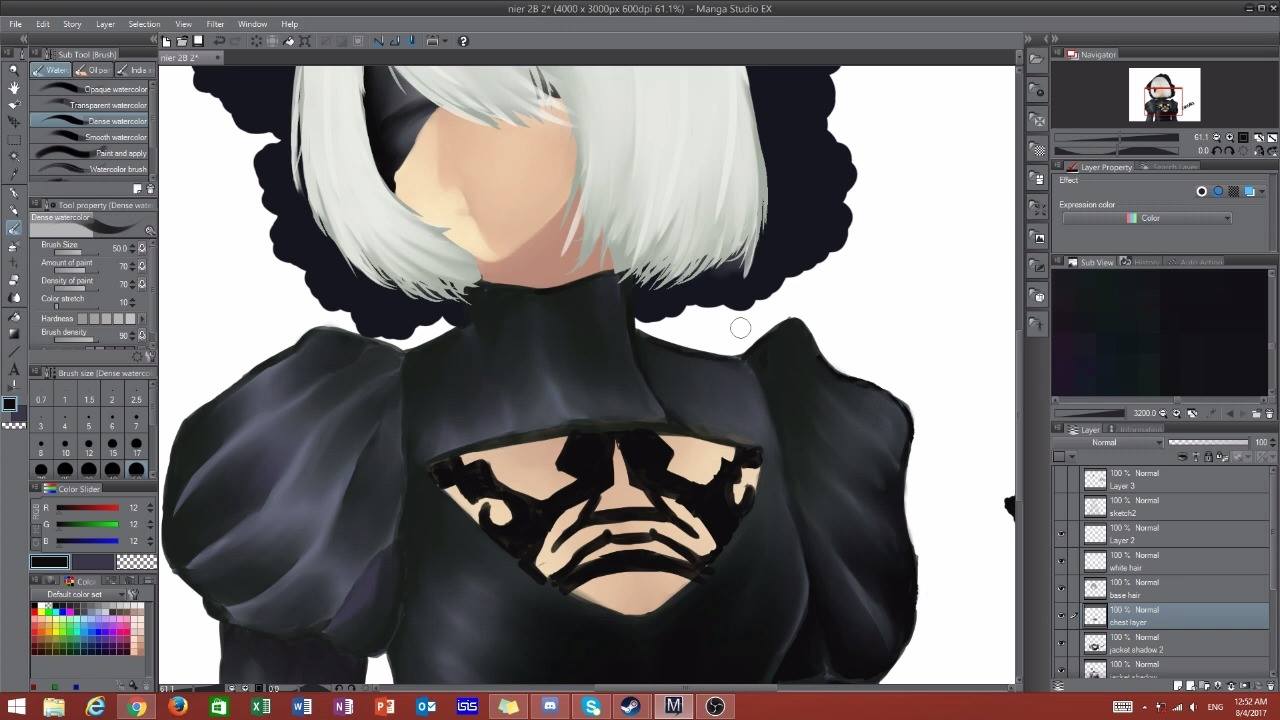
Task: Choose brush size preset 10
Action: tap(65, 446)
